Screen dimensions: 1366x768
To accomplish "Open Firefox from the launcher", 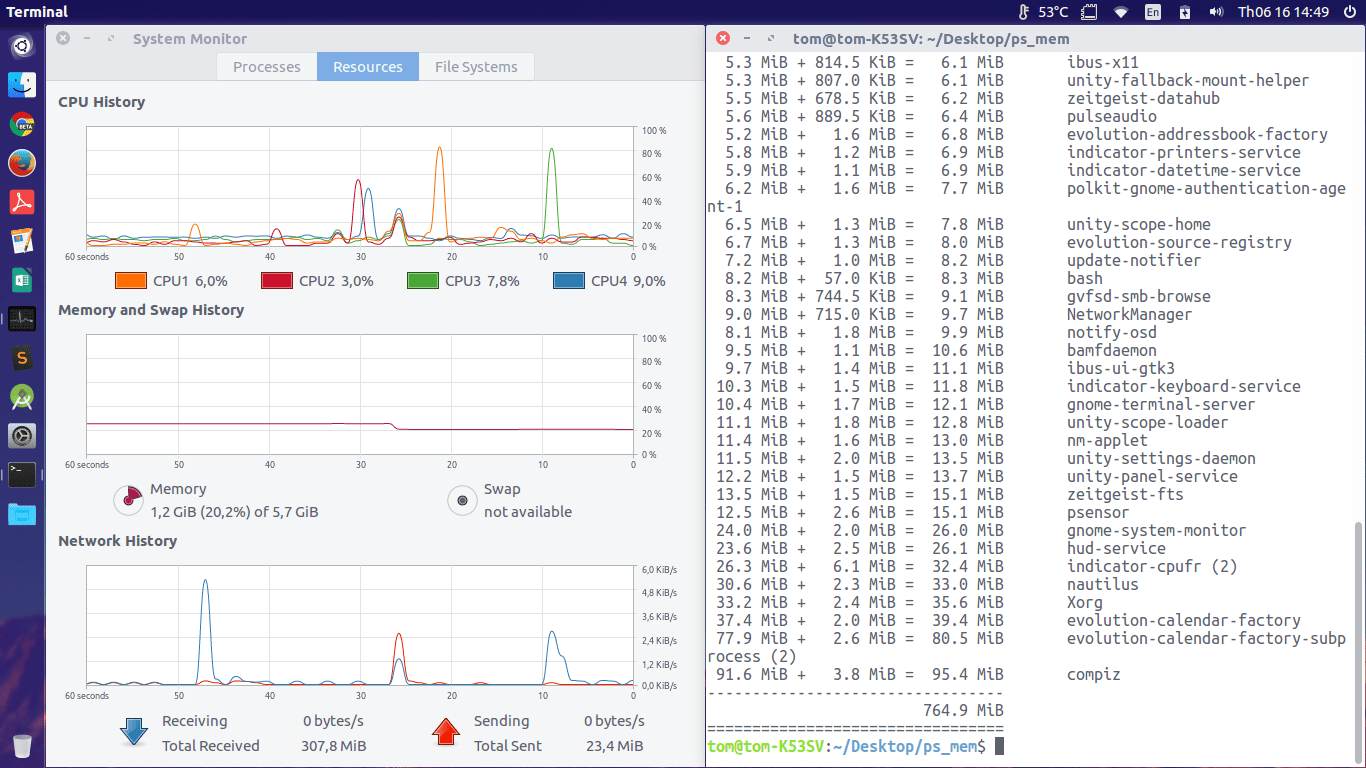I will pos(22,163).
